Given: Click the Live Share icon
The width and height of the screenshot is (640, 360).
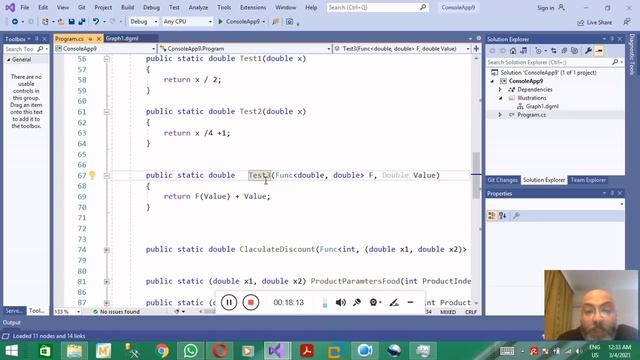Looking at the screenshot, I should point(580,22).
